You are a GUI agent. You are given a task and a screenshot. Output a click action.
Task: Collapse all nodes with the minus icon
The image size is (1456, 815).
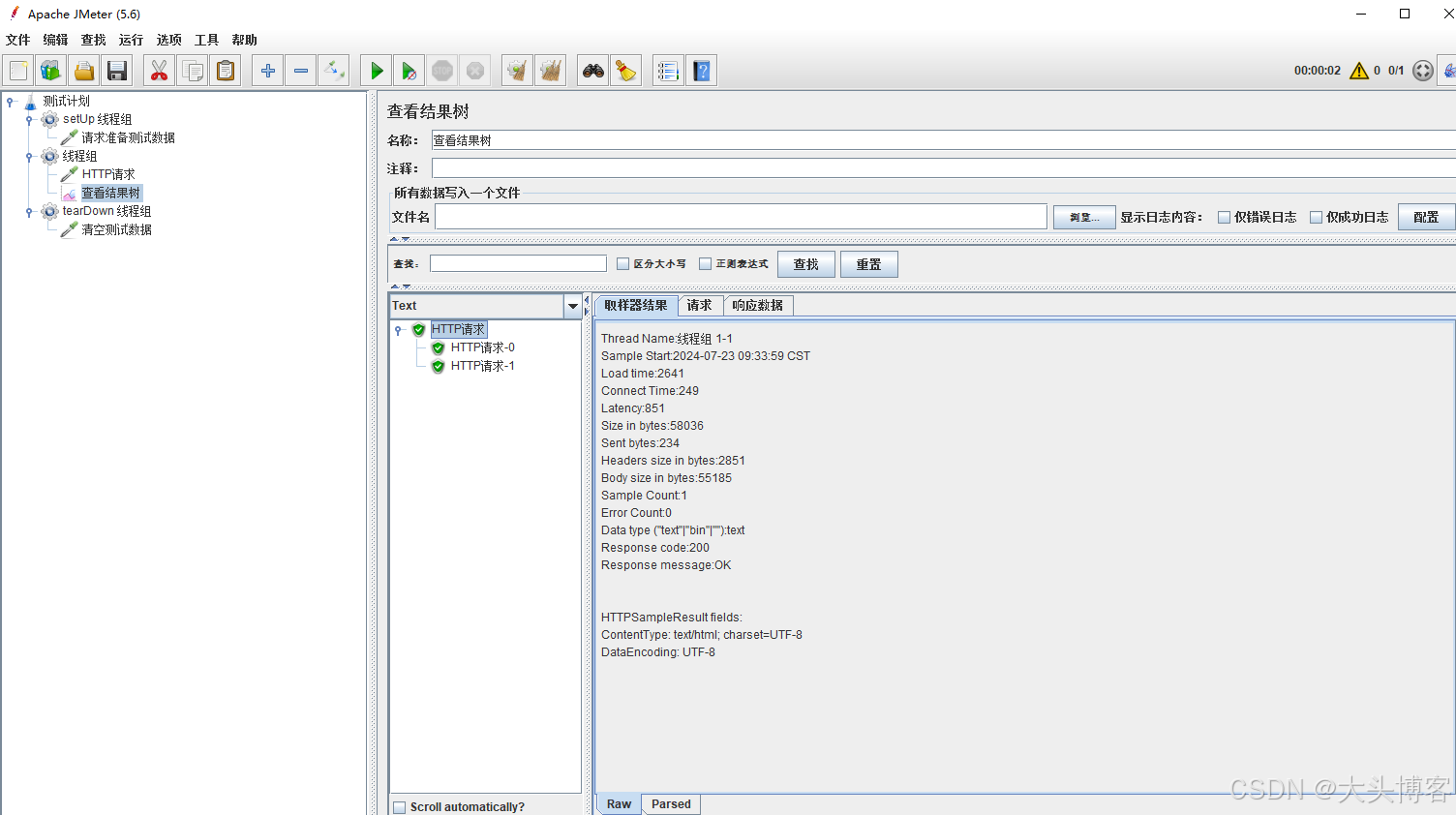301,71
